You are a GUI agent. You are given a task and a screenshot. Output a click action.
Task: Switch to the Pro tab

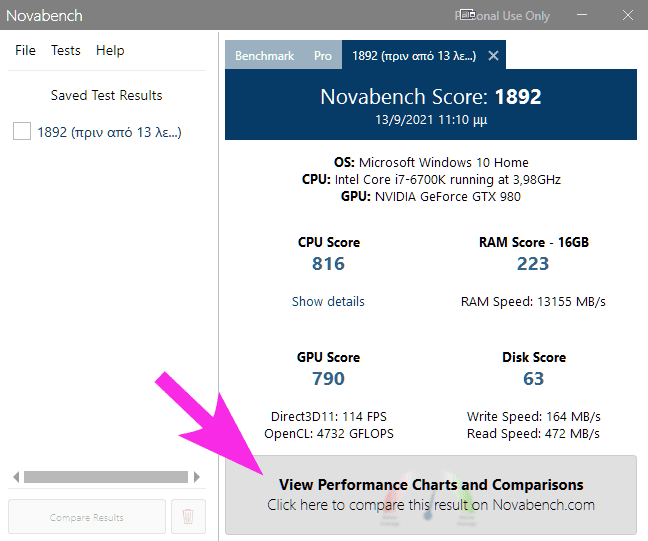point(322,55)
